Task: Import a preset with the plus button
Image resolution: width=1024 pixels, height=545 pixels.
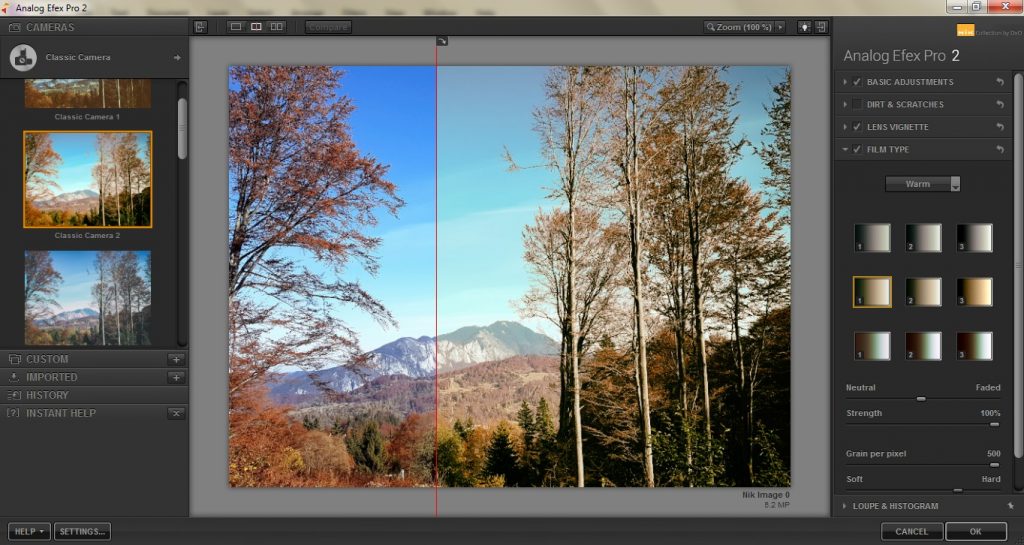Action: (x=176, y=377)
